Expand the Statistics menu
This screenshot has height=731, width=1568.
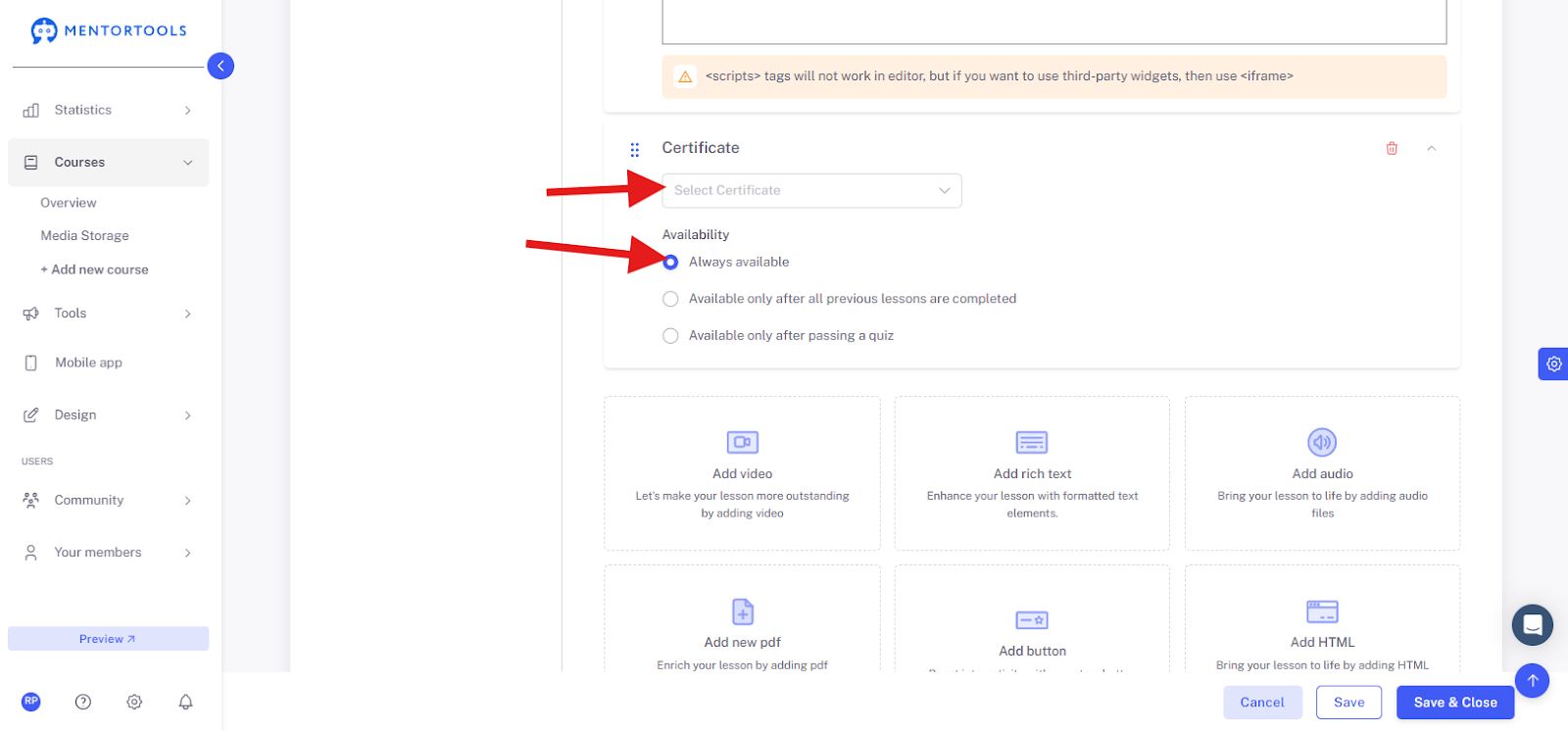[x=108, y=110]
